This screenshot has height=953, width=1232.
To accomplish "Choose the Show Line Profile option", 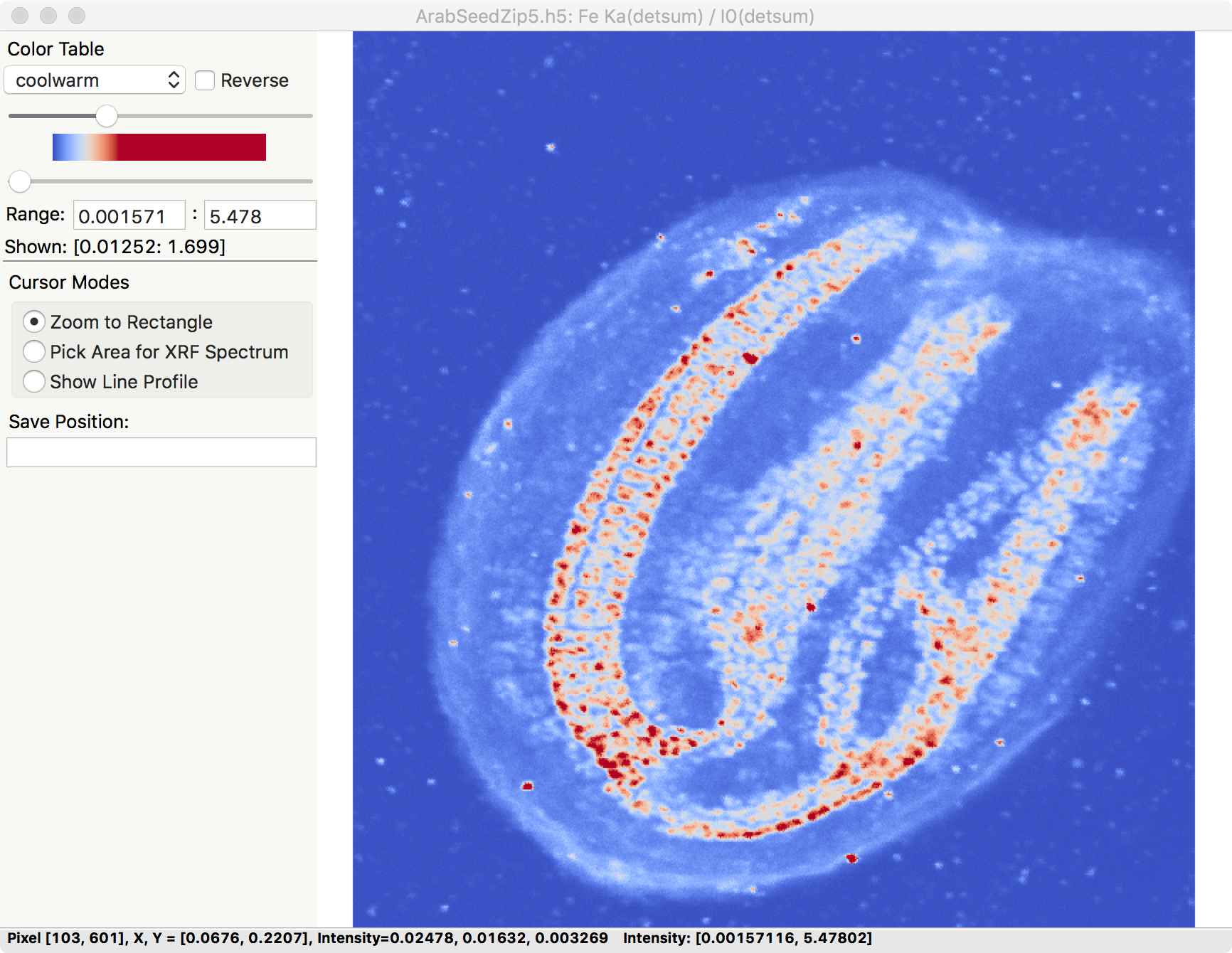I will 34,382.
